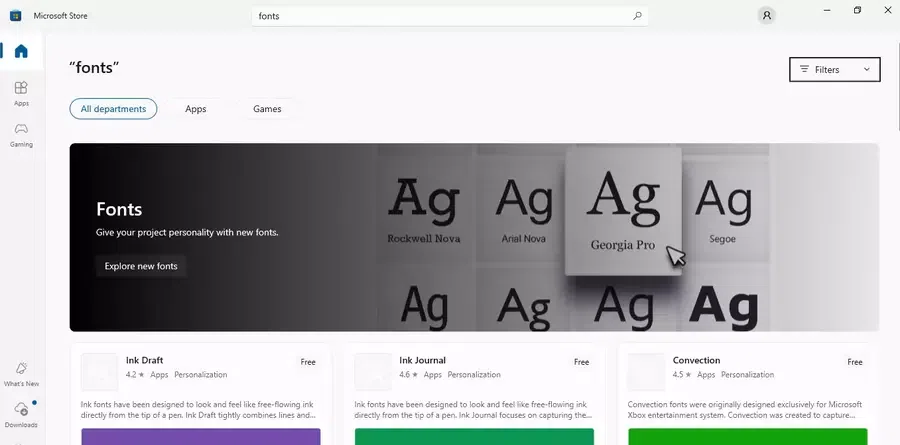900x445 pixels.
Task: Click the Explore new fonts button
Action: point(141,266)
